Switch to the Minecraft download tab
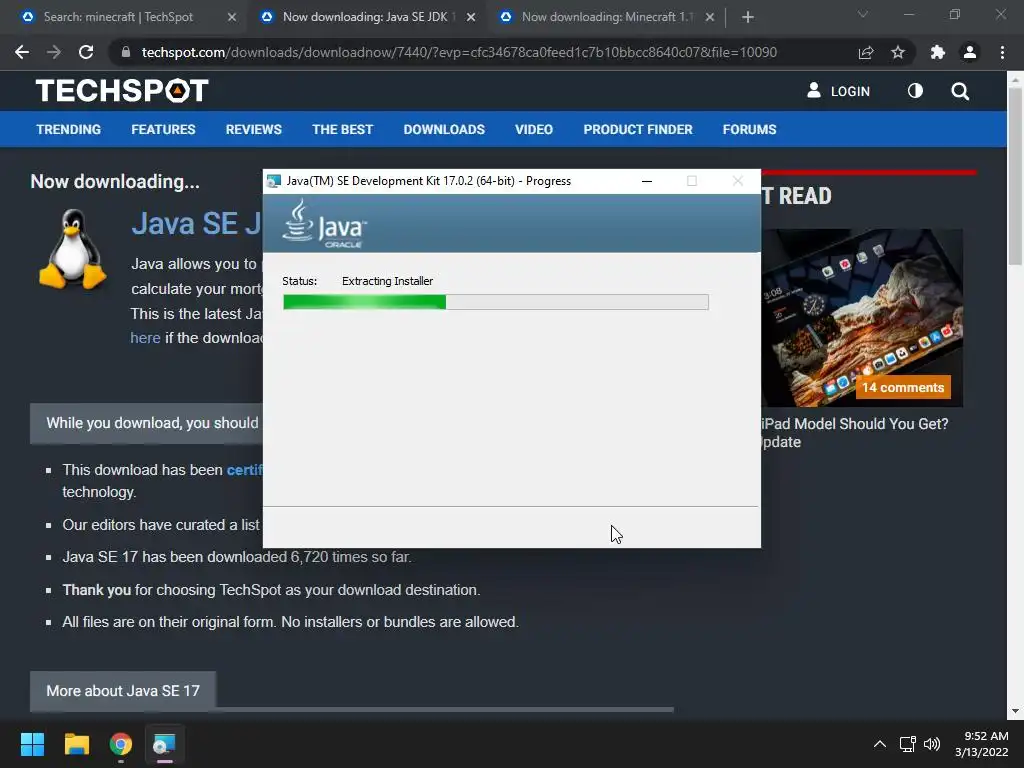The height and width of the screenshot is (768, 1024). coord(607,17)
